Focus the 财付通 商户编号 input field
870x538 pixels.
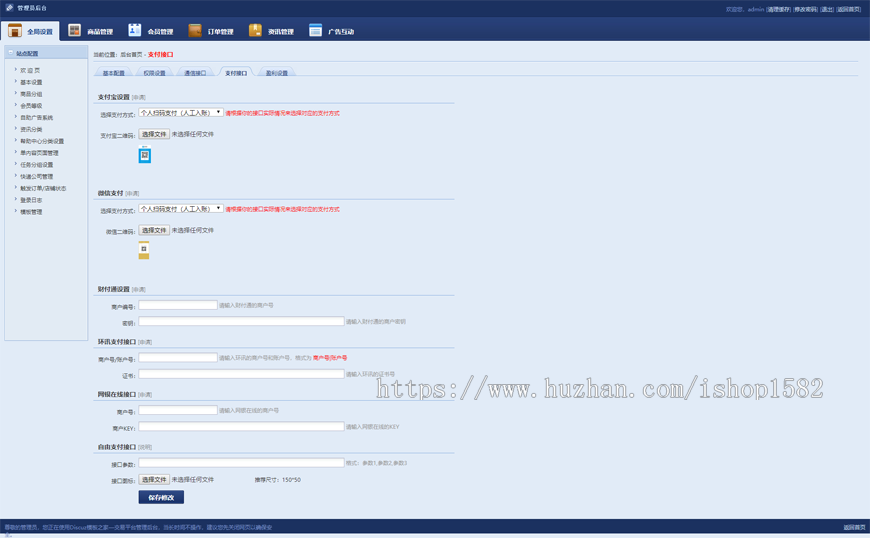(x=178, y=305)
